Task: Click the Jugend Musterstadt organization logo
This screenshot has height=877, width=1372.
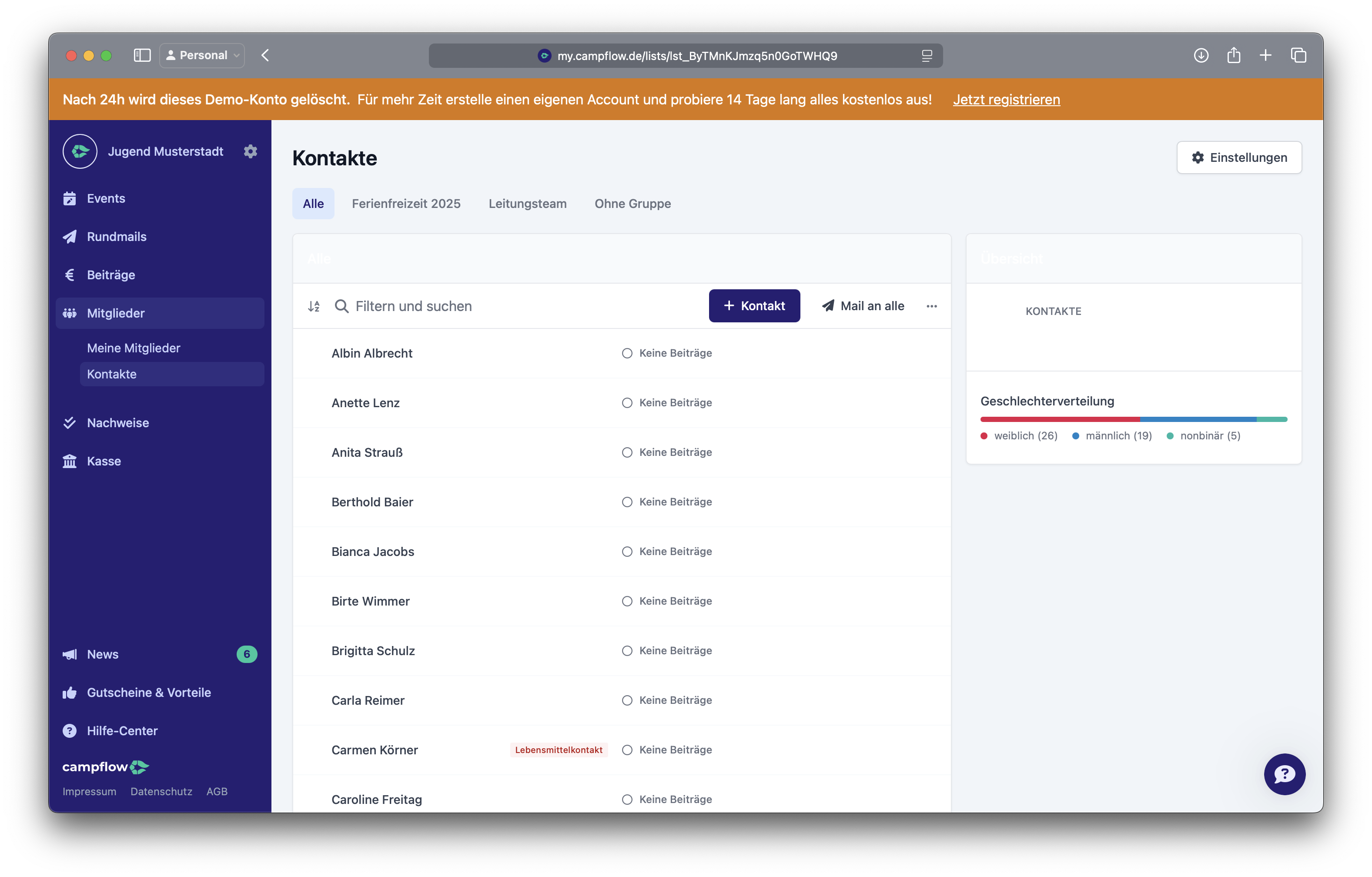Action: point(80,151)
